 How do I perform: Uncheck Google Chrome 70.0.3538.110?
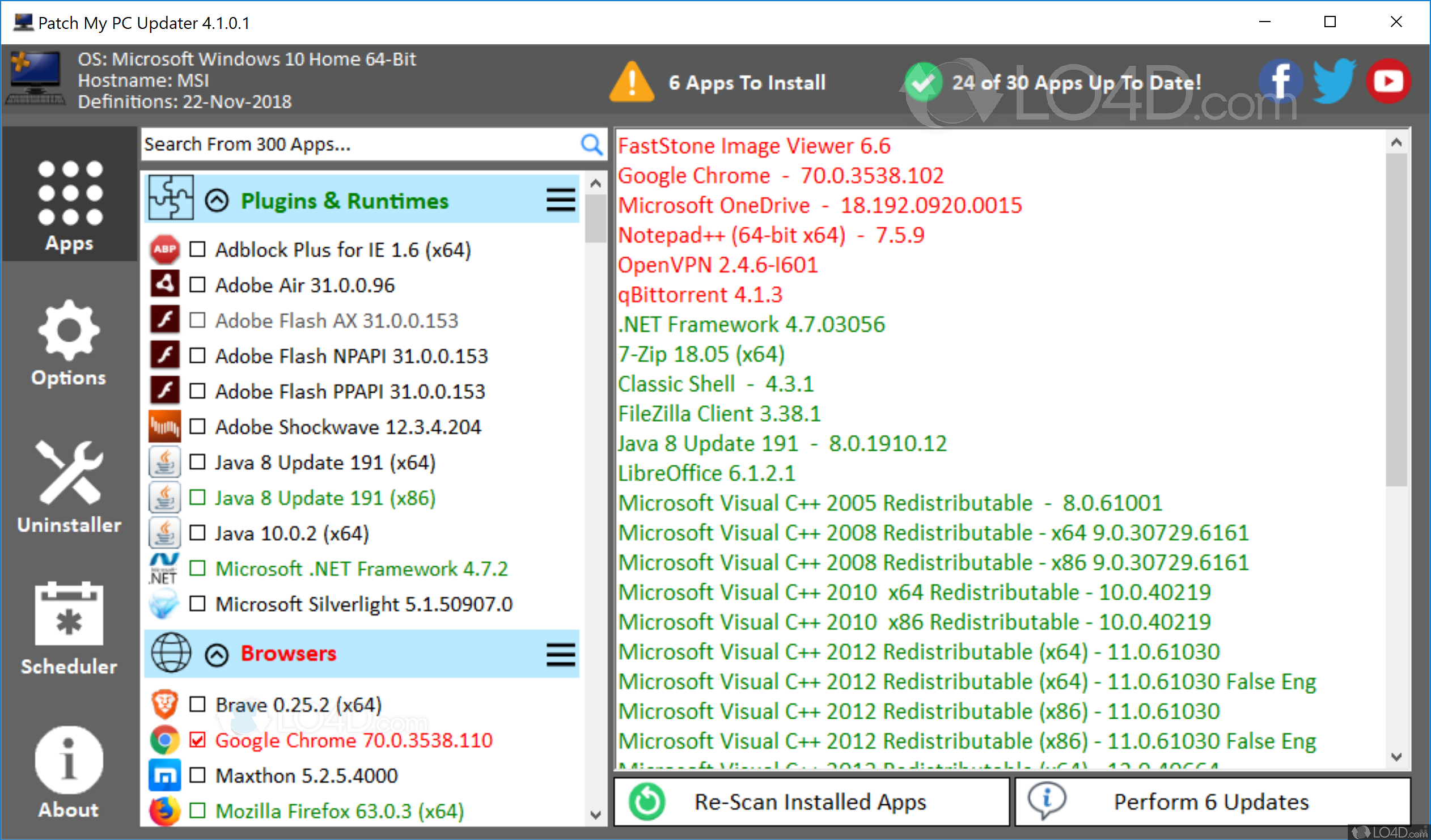click(197, 740)
